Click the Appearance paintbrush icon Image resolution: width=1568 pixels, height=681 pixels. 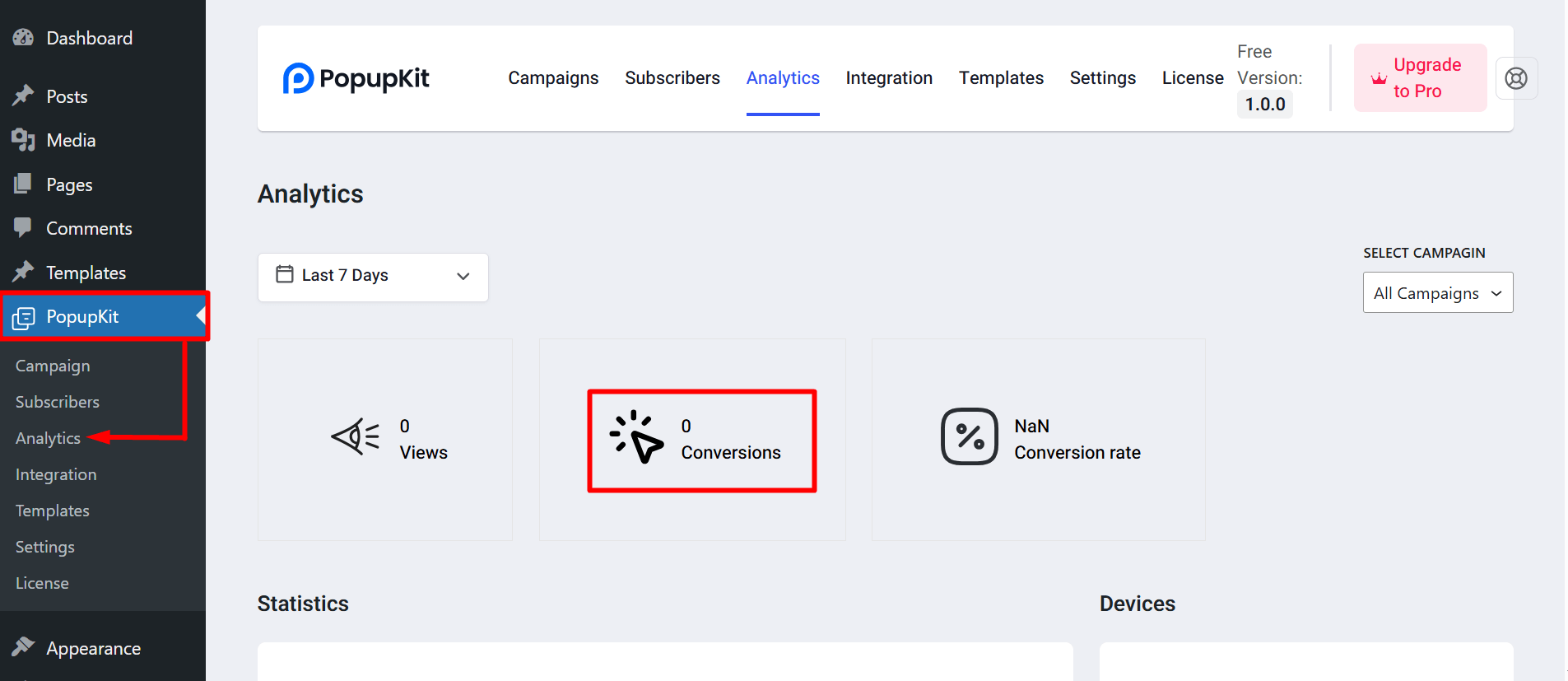click(x=23, y=647)
